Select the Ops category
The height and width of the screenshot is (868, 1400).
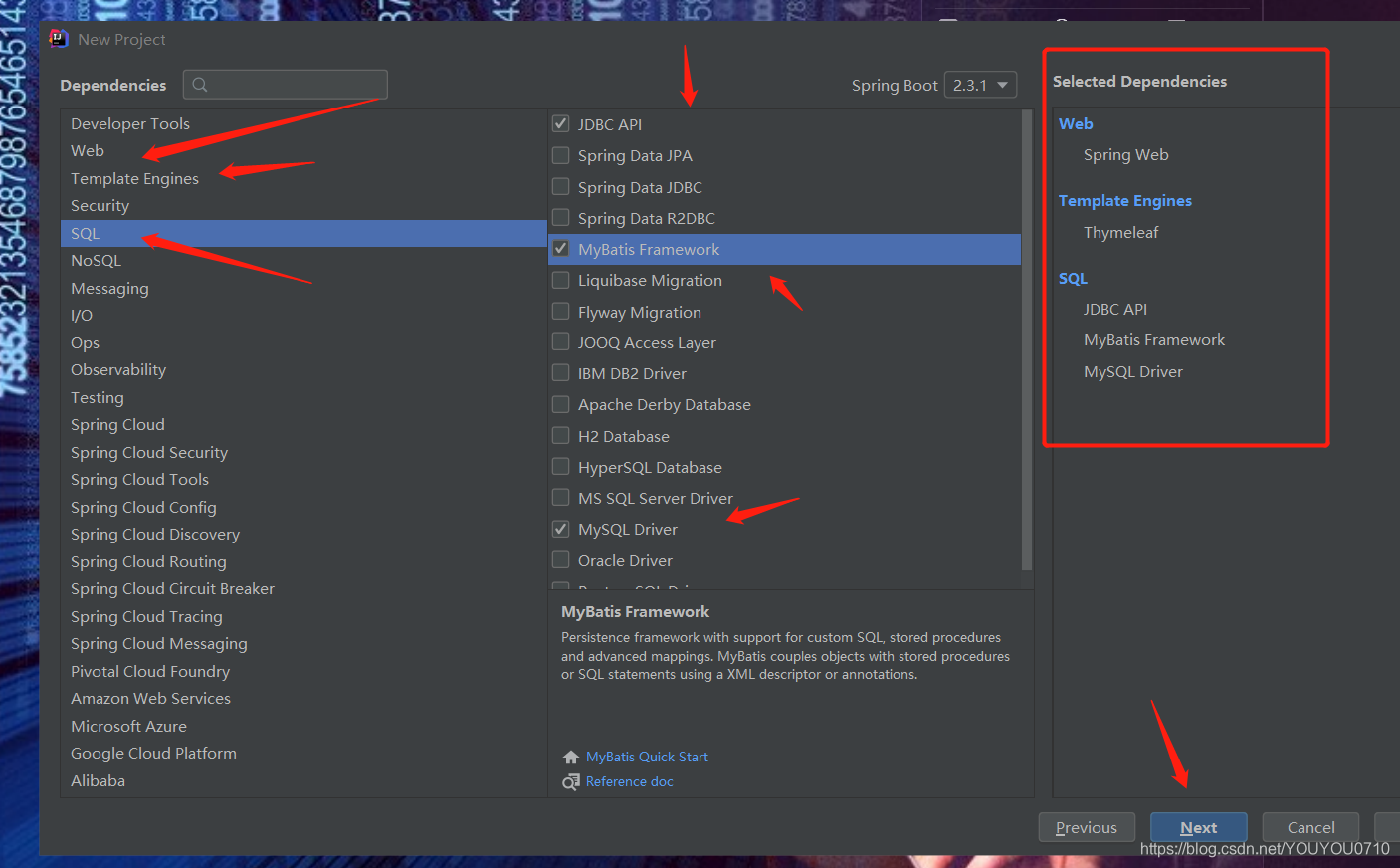click(x=303, y=342)
